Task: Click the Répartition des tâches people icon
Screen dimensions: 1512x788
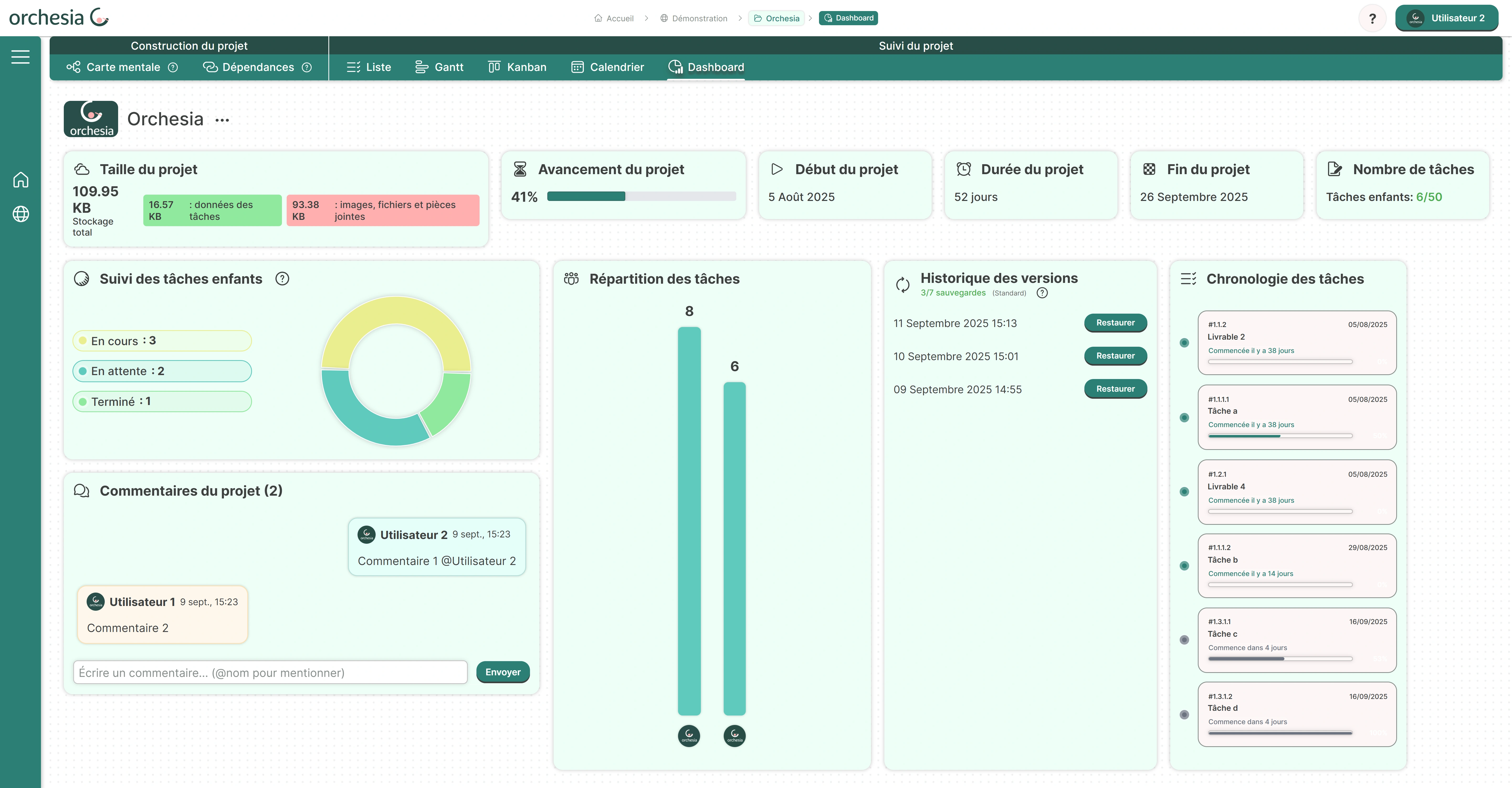Action: pyautogui.click(x=571, y=279)
